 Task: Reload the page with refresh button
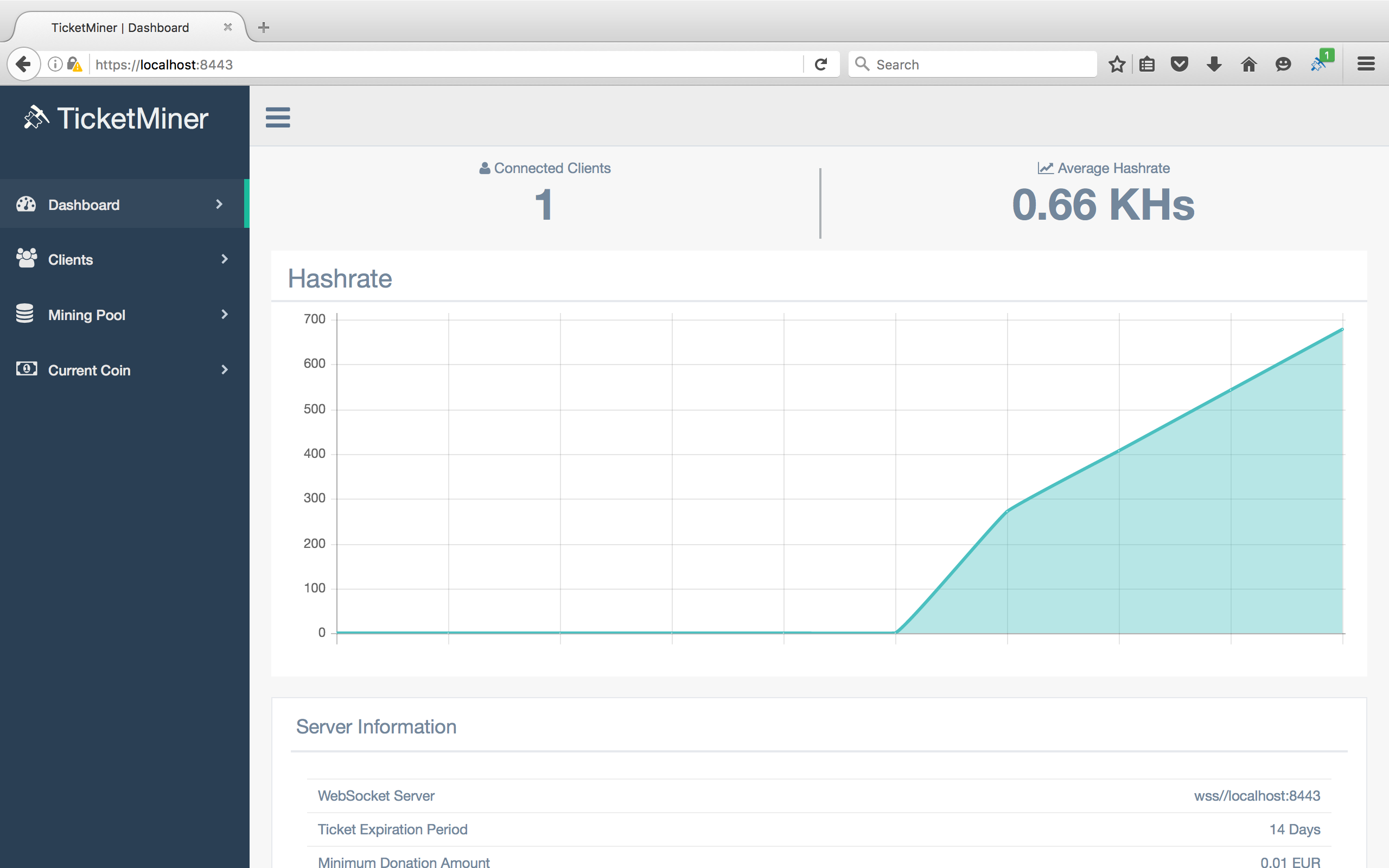coord(821,65)
